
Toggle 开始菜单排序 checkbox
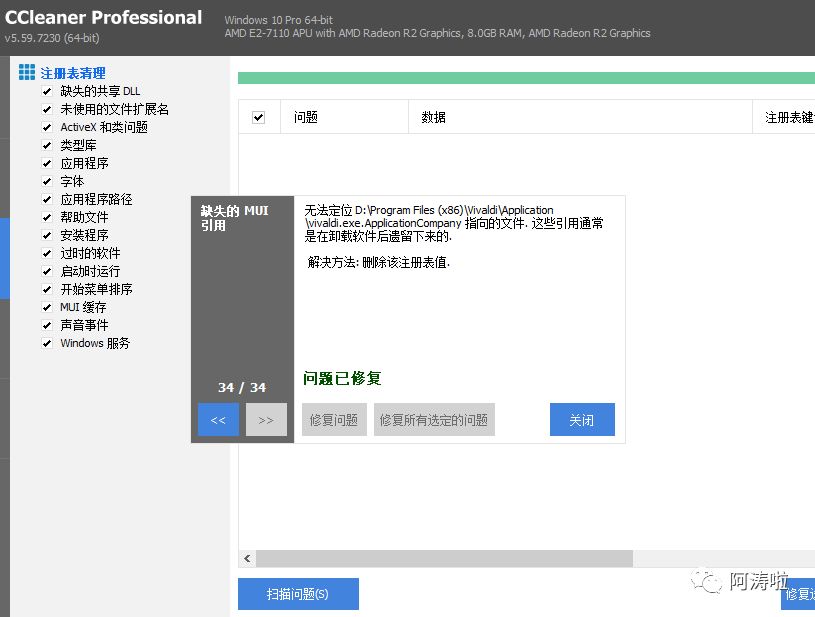click(x=47, y=289)
